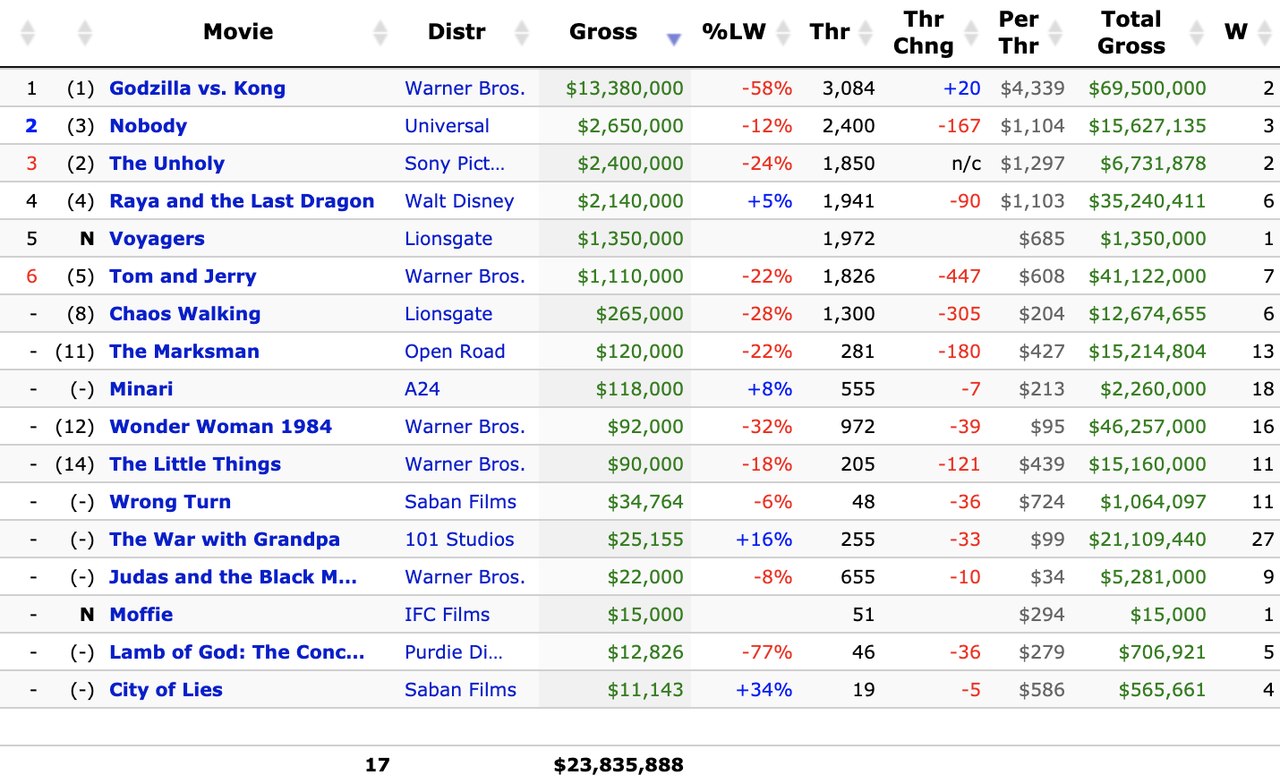The height and width of the screenshot is (782, 1280).
Task: Open Lamb of God: The Conc… link
Action: pos(237,652)
